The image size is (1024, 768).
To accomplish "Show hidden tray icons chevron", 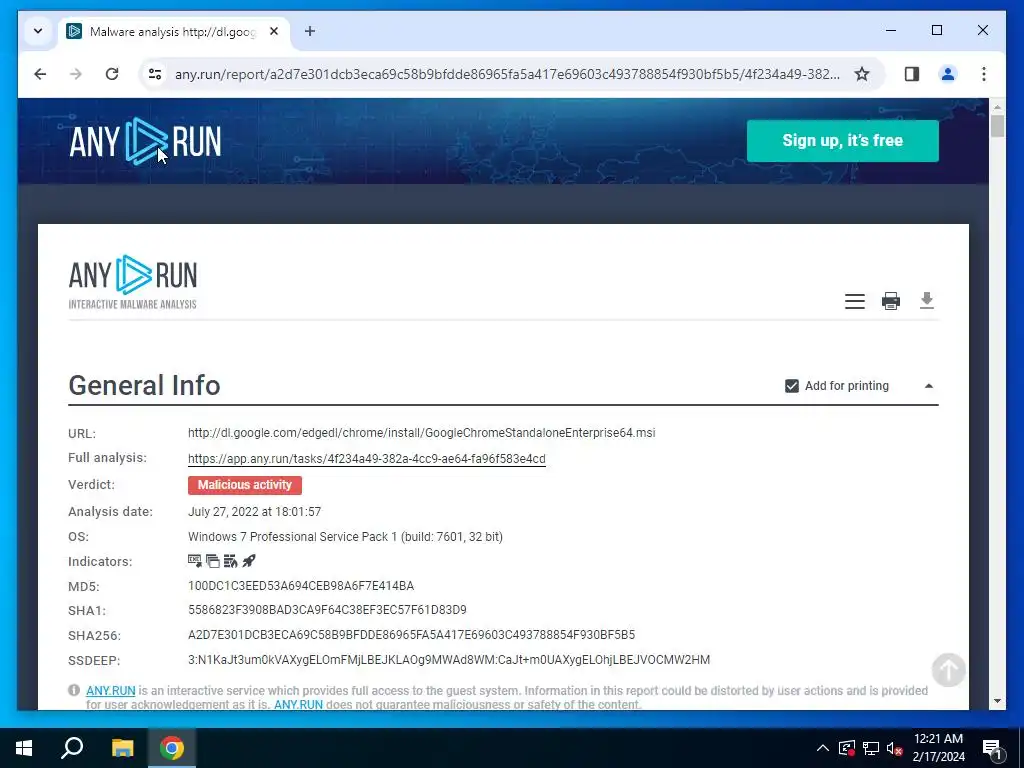I will [x=823, y=748].
